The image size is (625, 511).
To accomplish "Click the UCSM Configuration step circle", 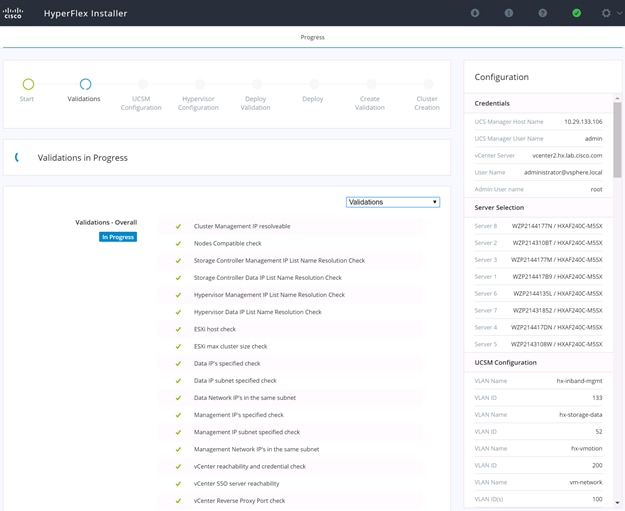I will 142,84.
